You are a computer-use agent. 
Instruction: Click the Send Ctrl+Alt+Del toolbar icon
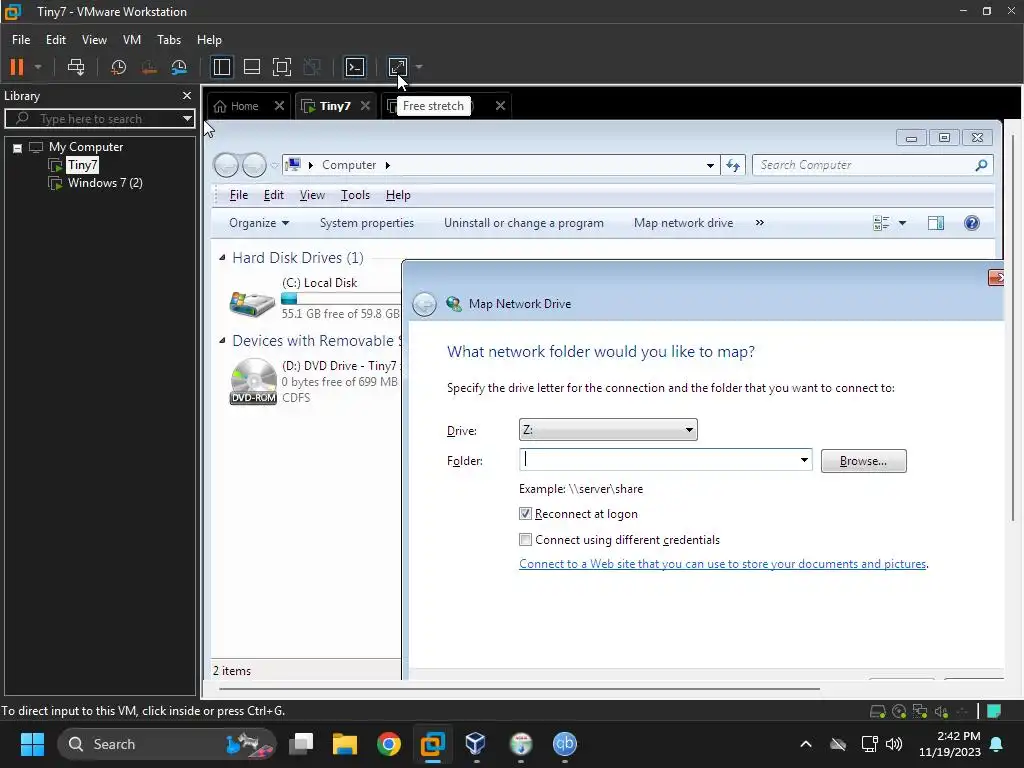(76, 67)
